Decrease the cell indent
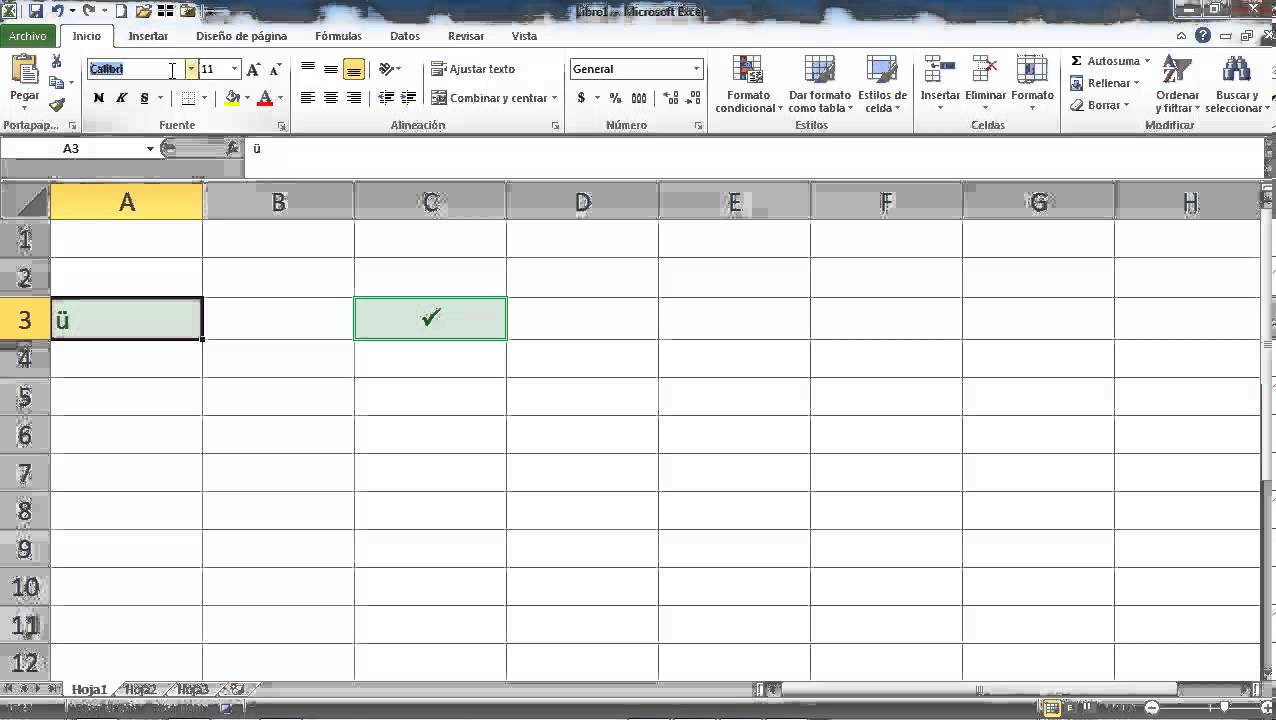The height and width of the screenshot is (720, 1276). (x=386, y=98)
